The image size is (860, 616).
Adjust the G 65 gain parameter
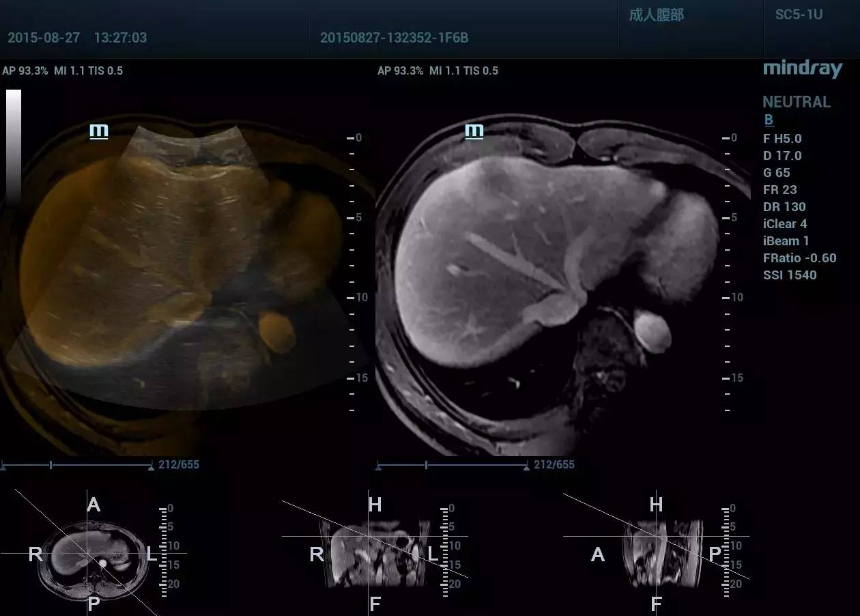coord(776,173)
